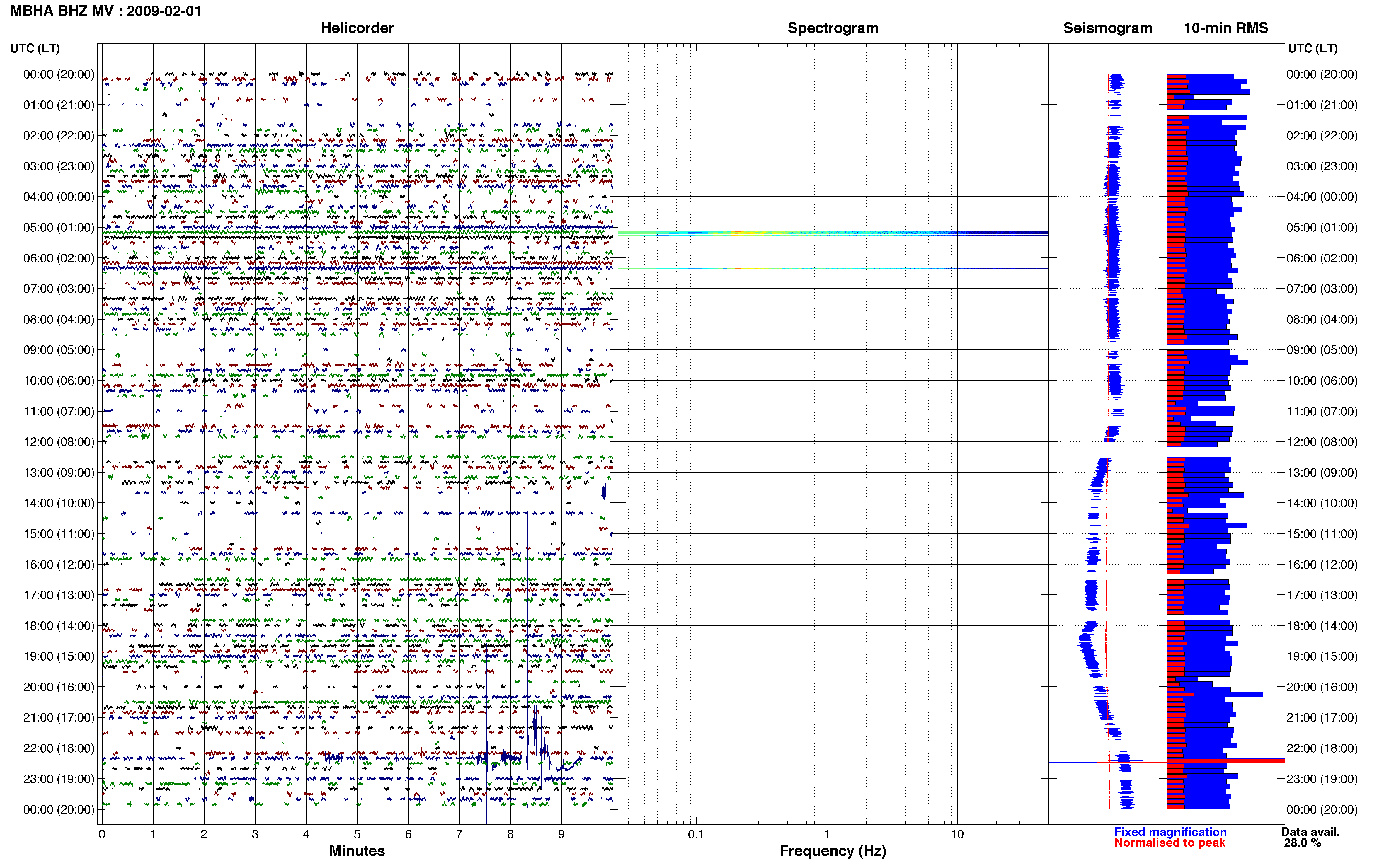Image resolution: width=1389 pixels, height=868 pixels.
Task: Click the left 'UTC (LT)' axis header
Action: 35,48
